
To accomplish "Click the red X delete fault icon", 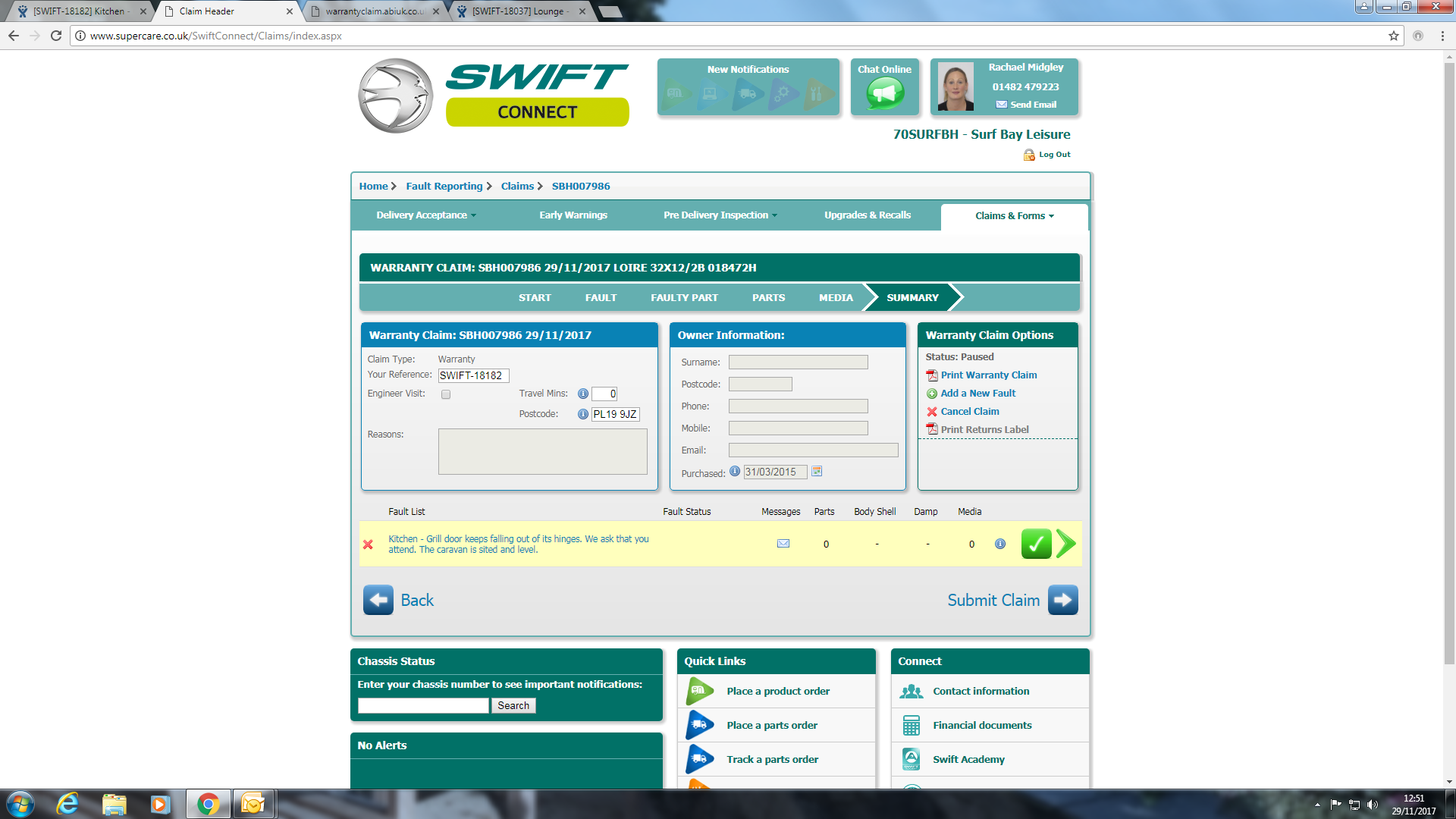I will click(x=368, y=544).
